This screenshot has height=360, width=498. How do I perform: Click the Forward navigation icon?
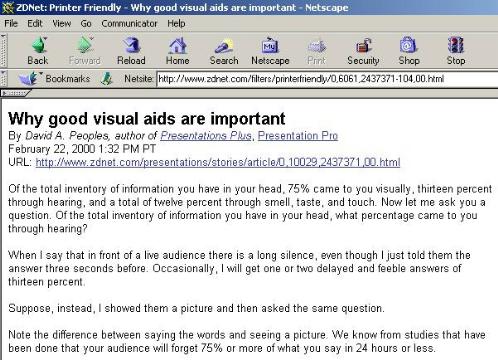85,51
